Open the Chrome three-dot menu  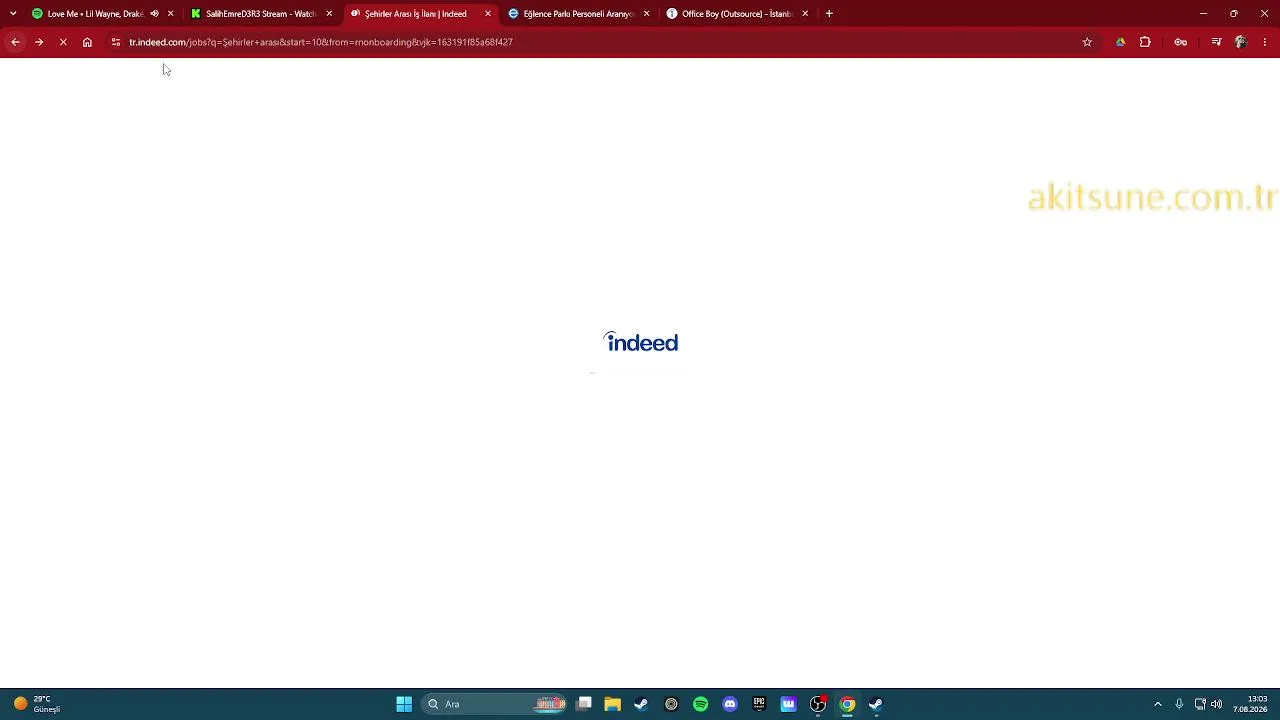coord(1265,42)
